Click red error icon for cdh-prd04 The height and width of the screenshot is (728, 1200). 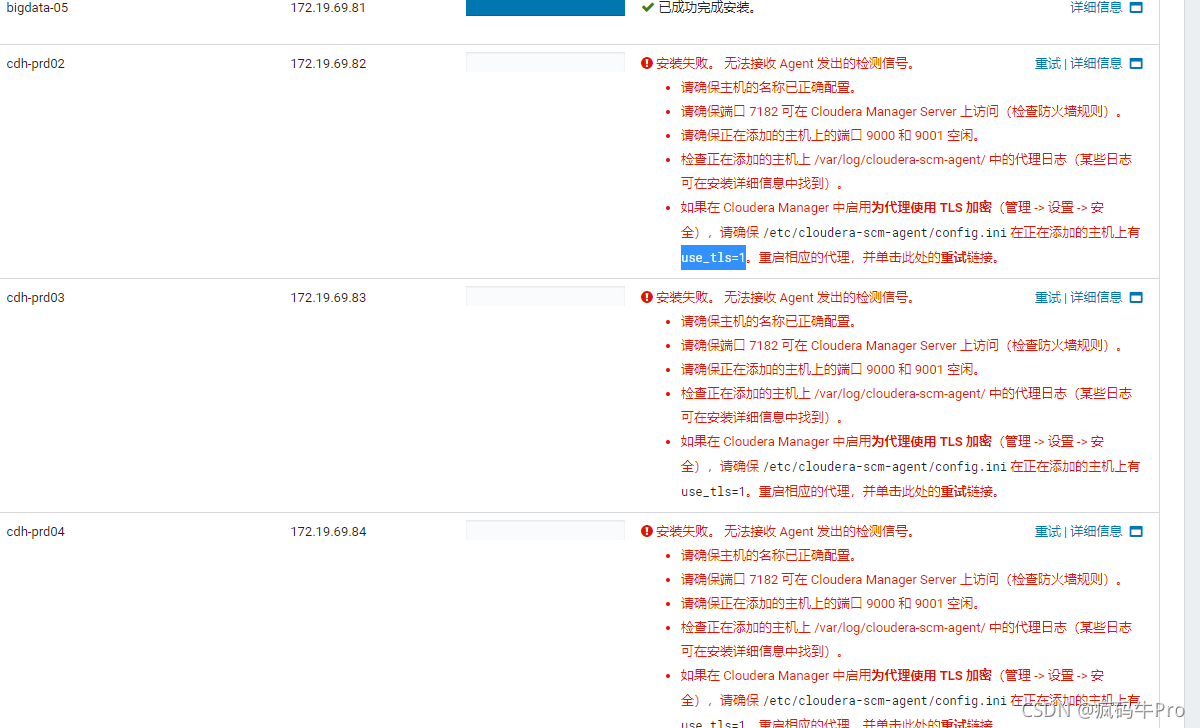(647, 531)
